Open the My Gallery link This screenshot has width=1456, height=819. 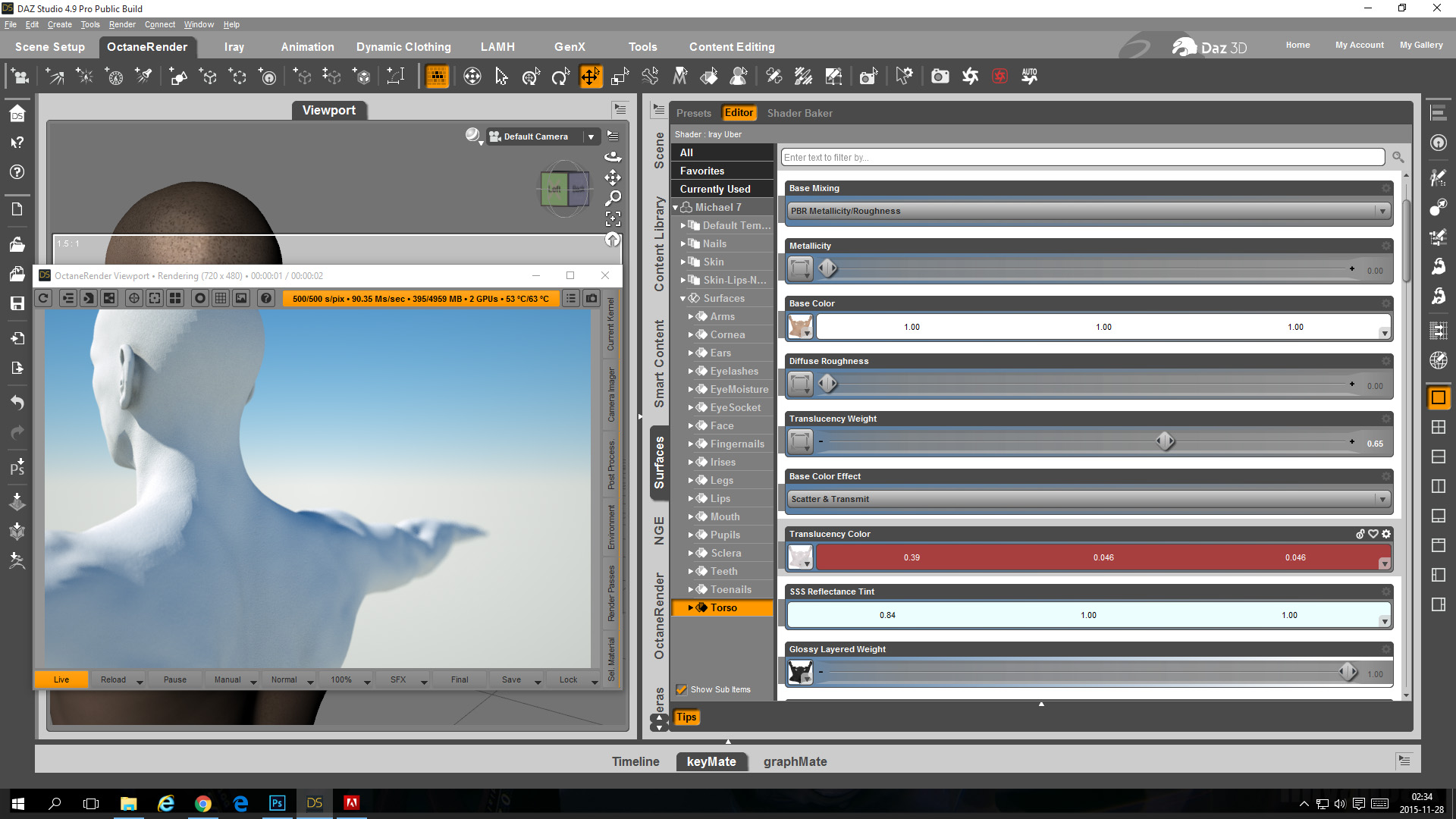(x=1421, y=45)
